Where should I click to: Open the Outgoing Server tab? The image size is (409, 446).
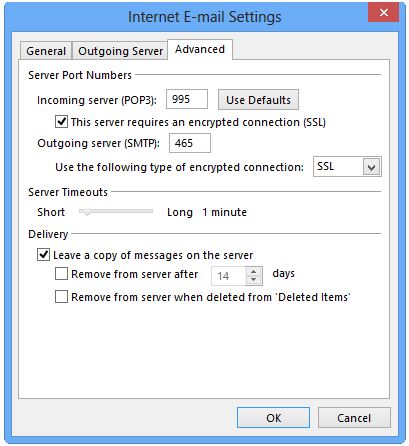point(120,51)
